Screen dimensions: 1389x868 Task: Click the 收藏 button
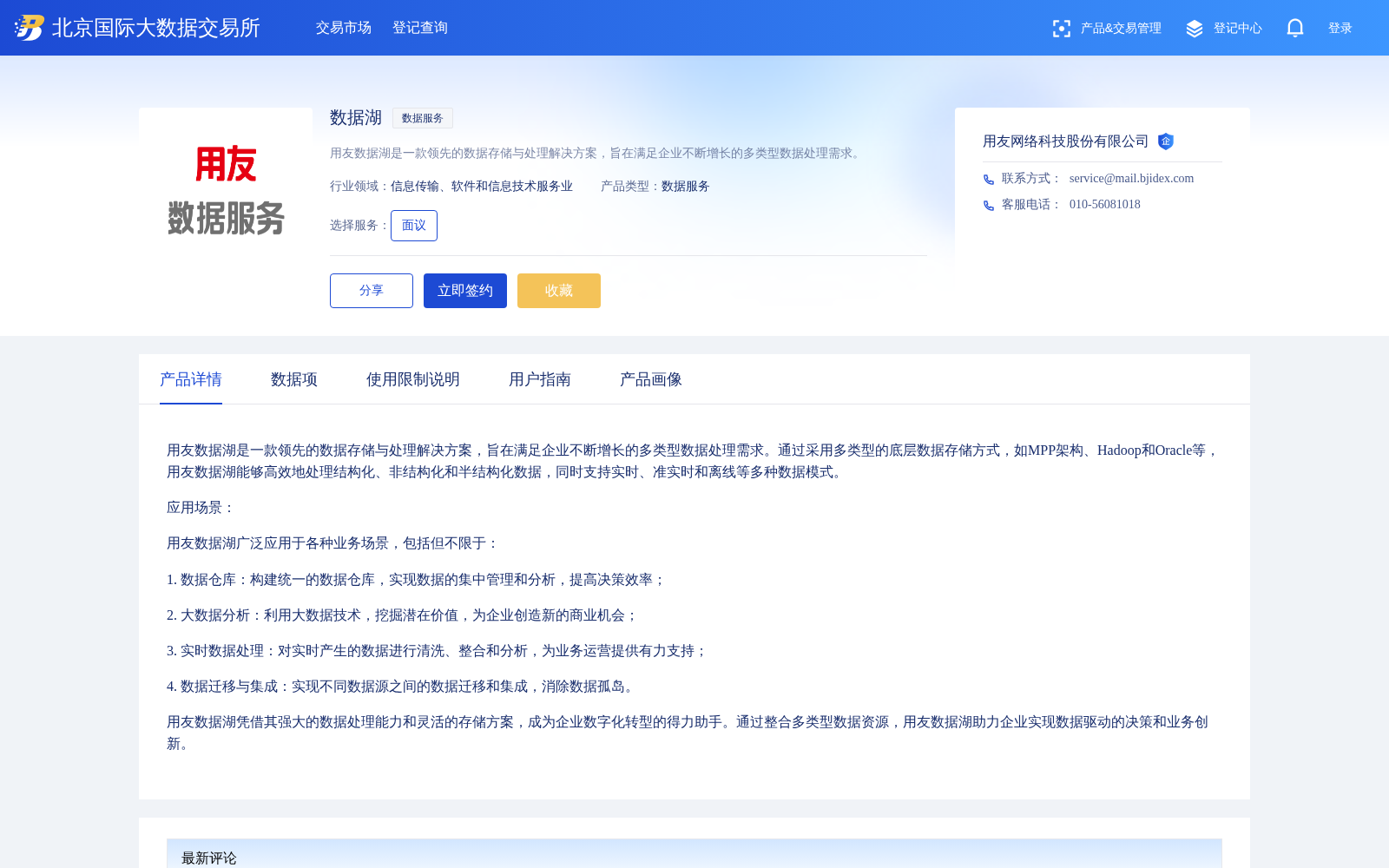pos(559,291)
